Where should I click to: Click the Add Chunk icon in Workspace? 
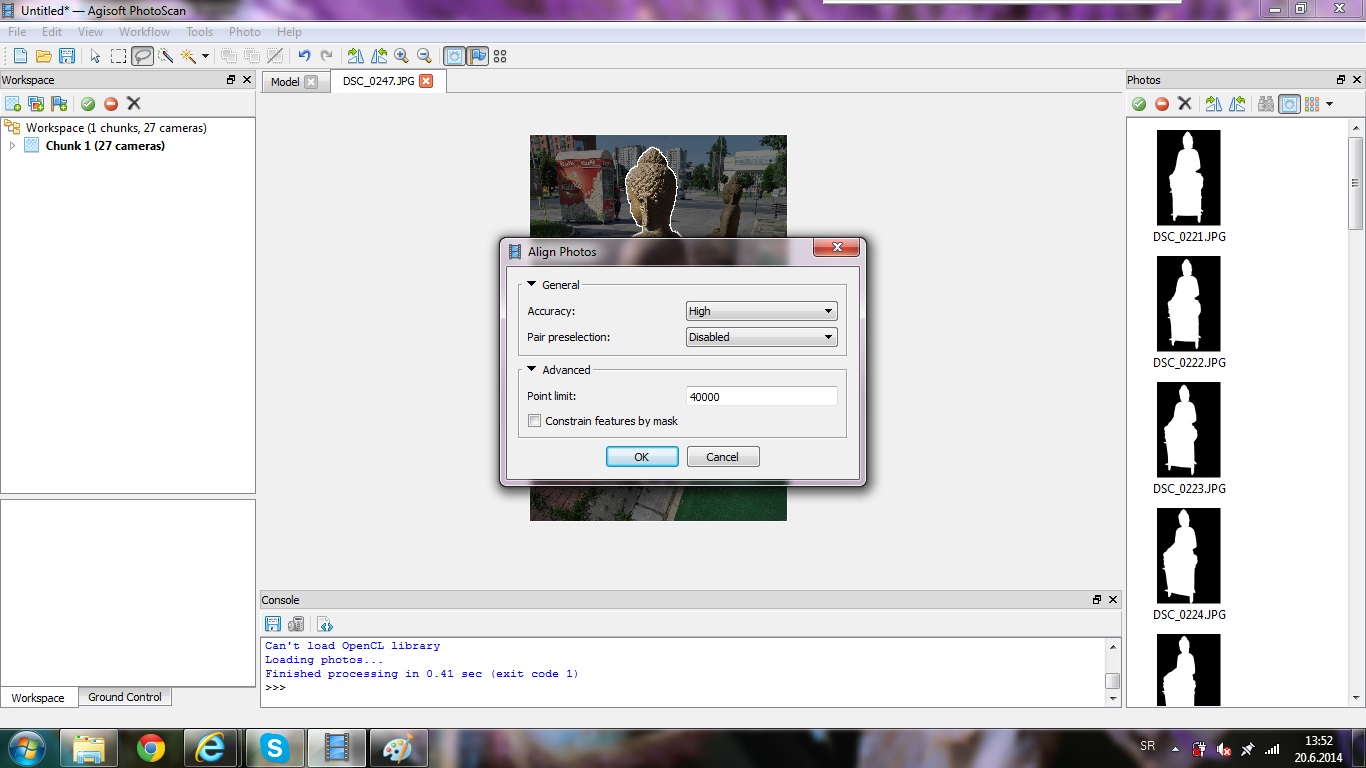pos(13,104)
